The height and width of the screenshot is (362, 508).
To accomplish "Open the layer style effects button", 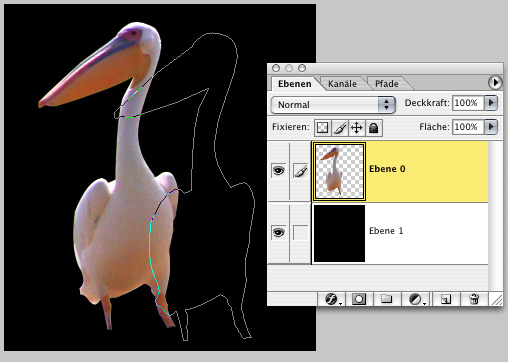I will pyautogui.click(x=332, y=299).
